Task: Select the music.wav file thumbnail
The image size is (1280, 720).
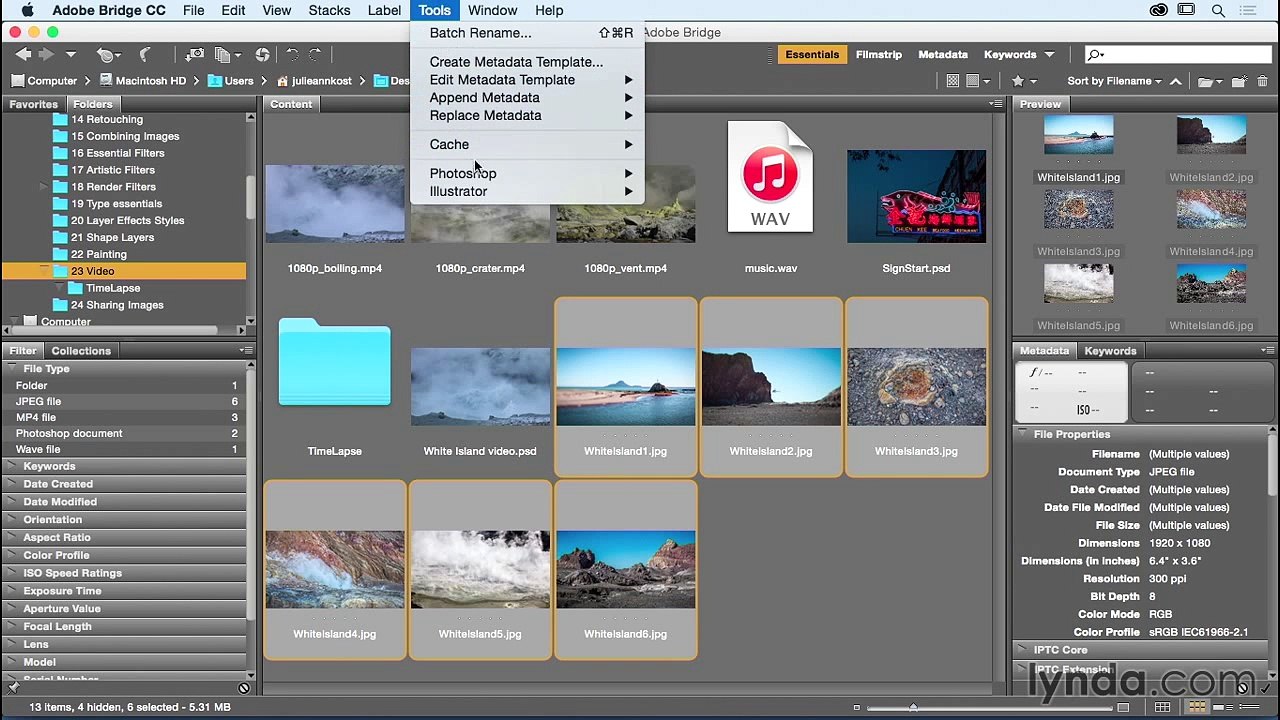Action: point(770,177)
